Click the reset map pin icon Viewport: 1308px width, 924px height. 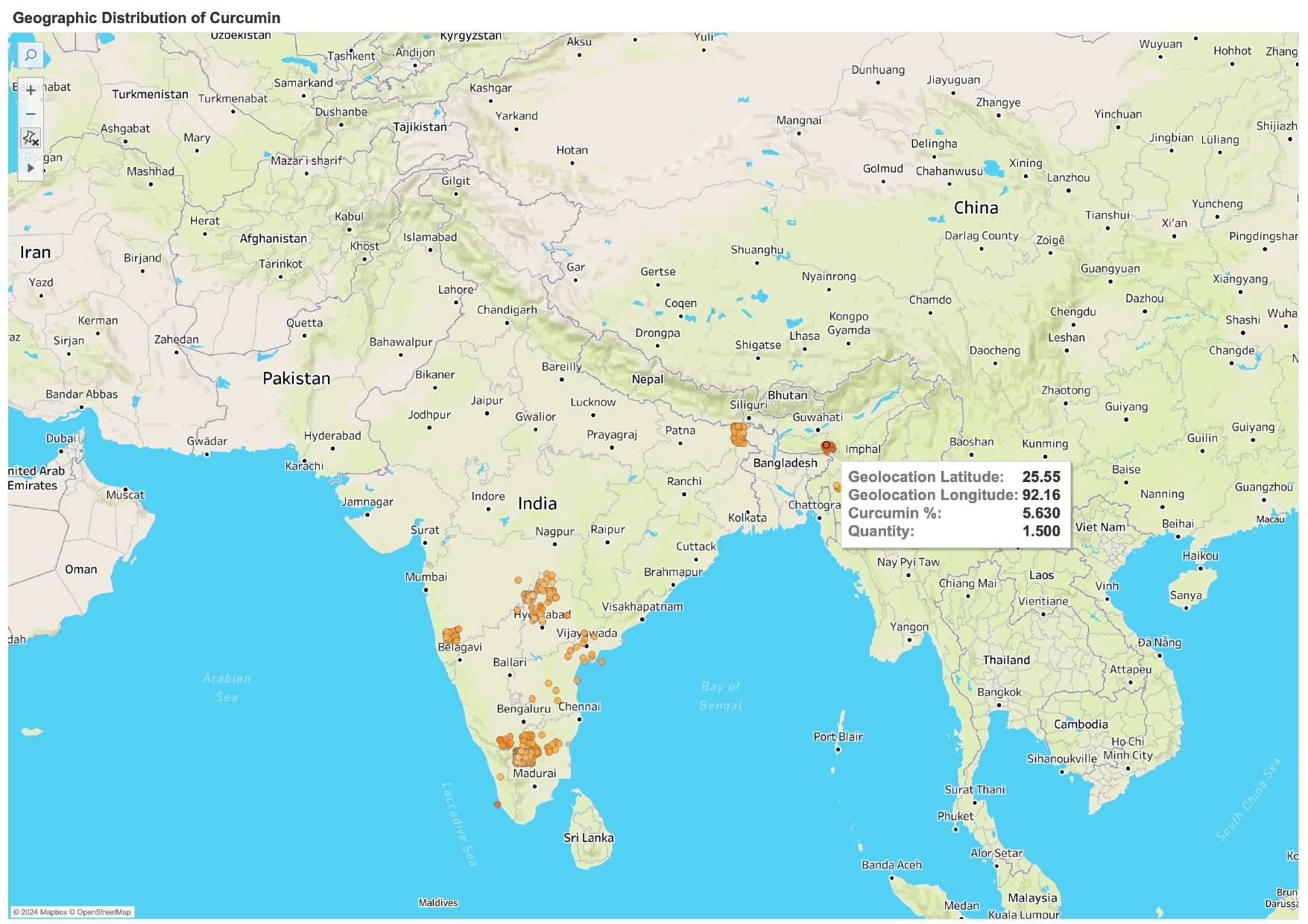tap(31, 138)
